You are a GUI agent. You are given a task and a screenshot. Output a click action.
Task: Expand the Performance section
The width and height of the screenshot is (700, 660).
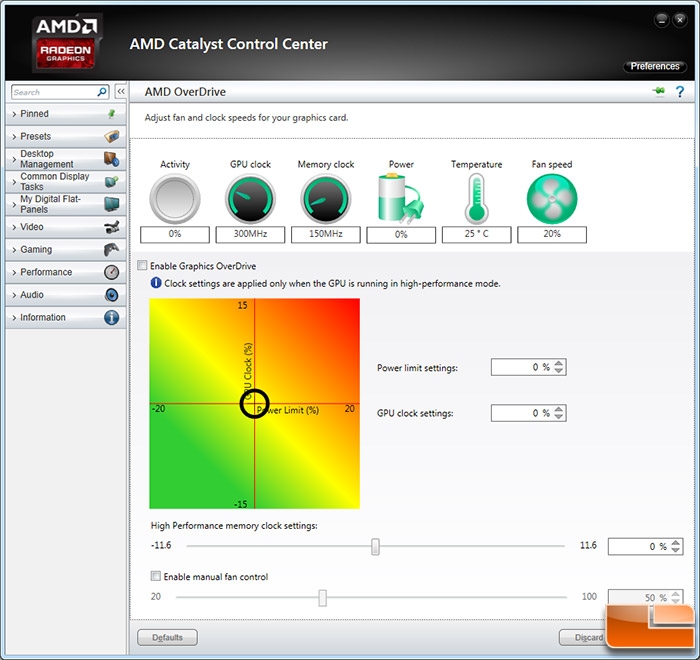pyautogui.click(x=66, y=272)
